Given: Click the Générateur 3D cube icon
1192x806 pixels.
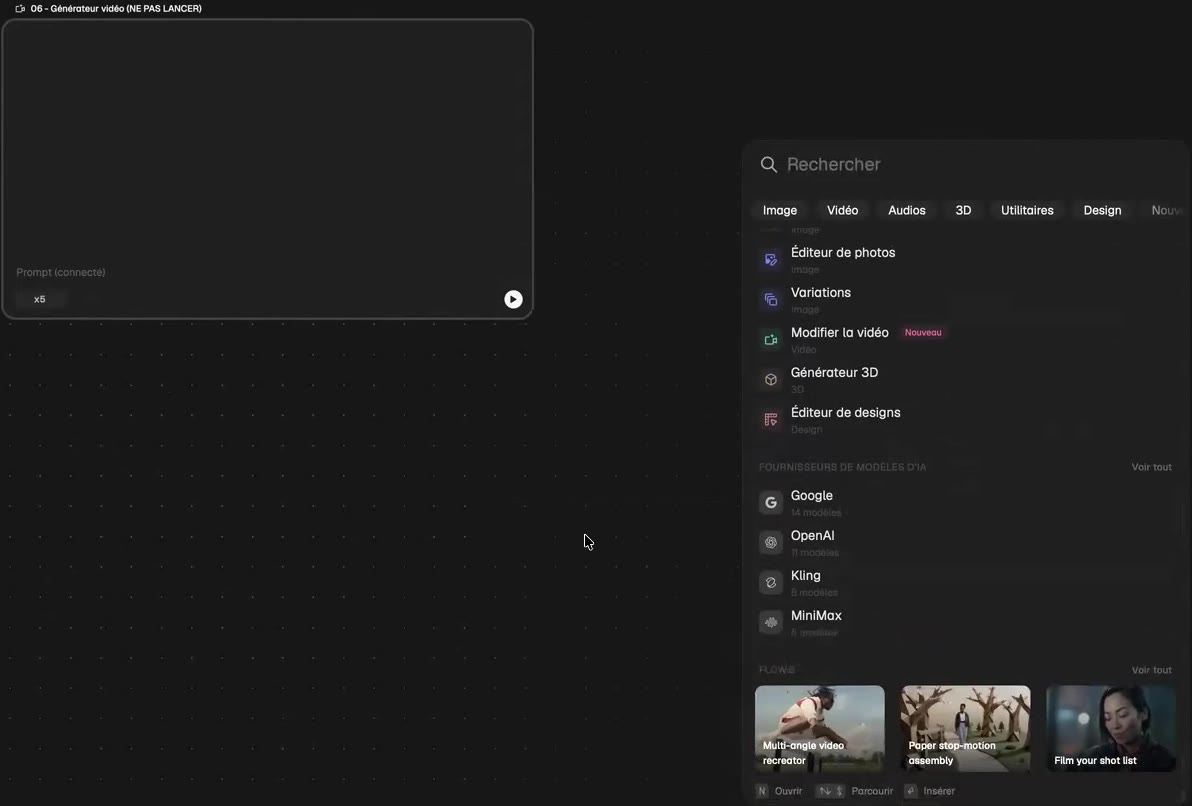Looking at the screenshot, I should coord(771,379).
